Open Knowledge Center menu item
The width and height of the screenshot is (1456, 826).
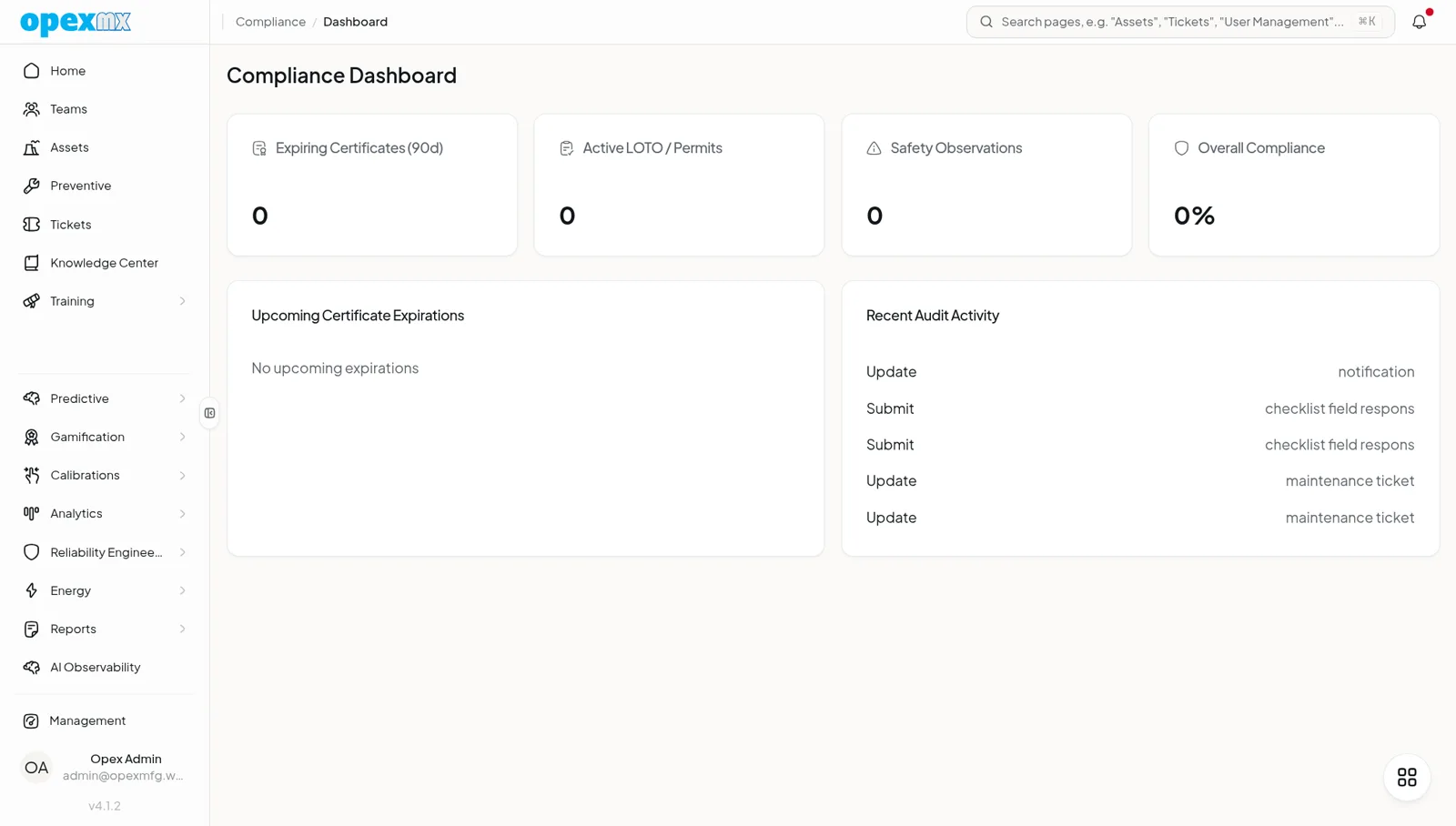pos(105,263)
